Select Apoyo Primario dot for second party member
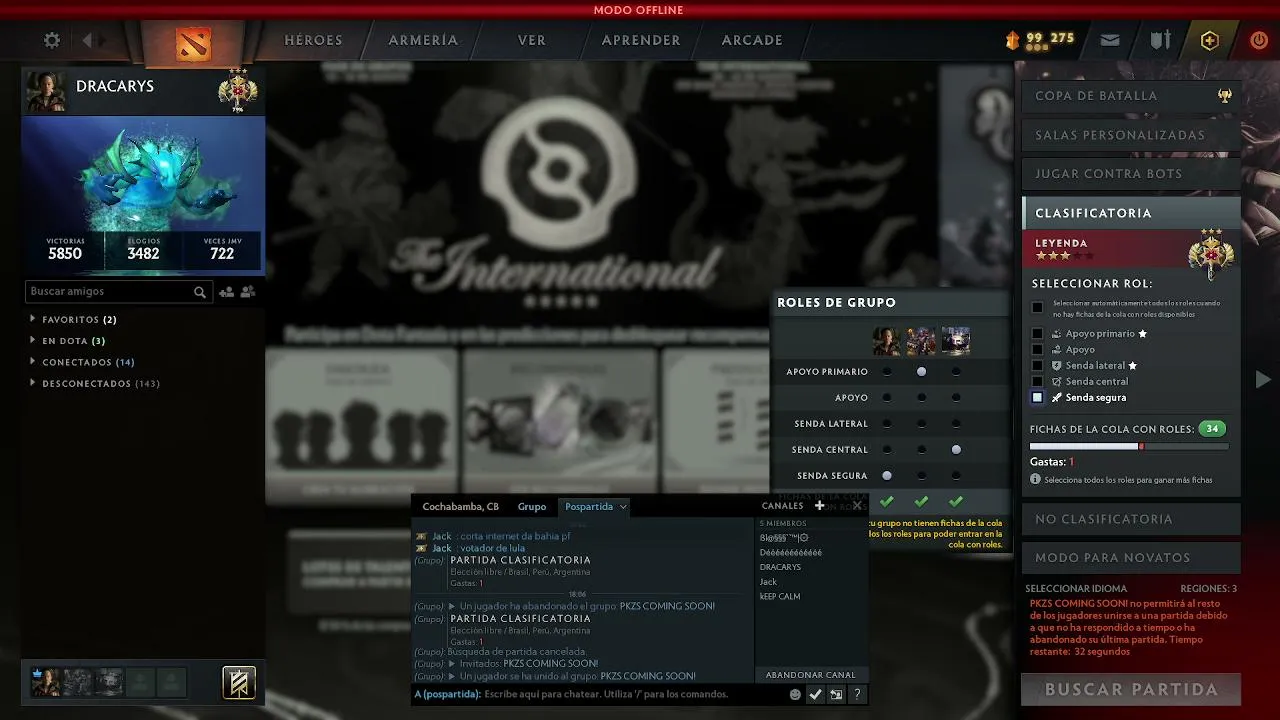This screenshot has height=720, width=1280. pyautogui.click(x=921, y=372)
